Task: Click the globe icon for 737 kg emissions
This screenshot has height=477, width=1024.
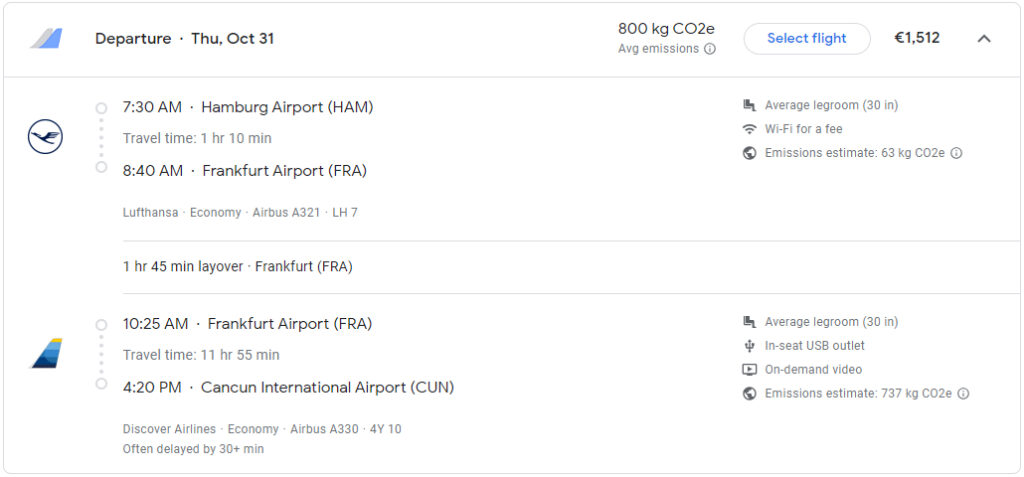Action: (749, 394)
